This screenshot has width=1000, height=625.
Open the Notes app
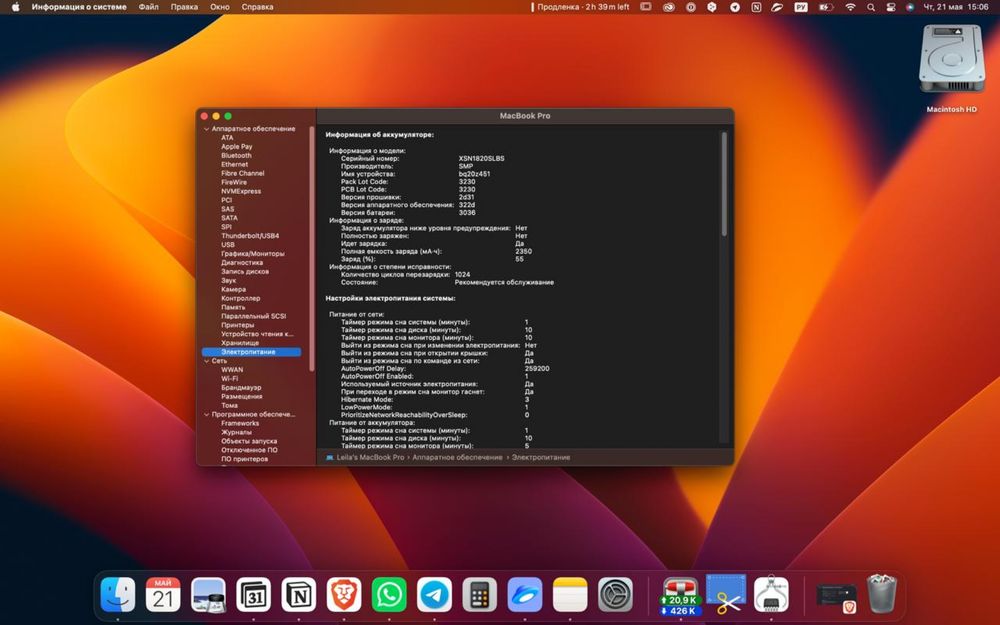click(570, 594)
